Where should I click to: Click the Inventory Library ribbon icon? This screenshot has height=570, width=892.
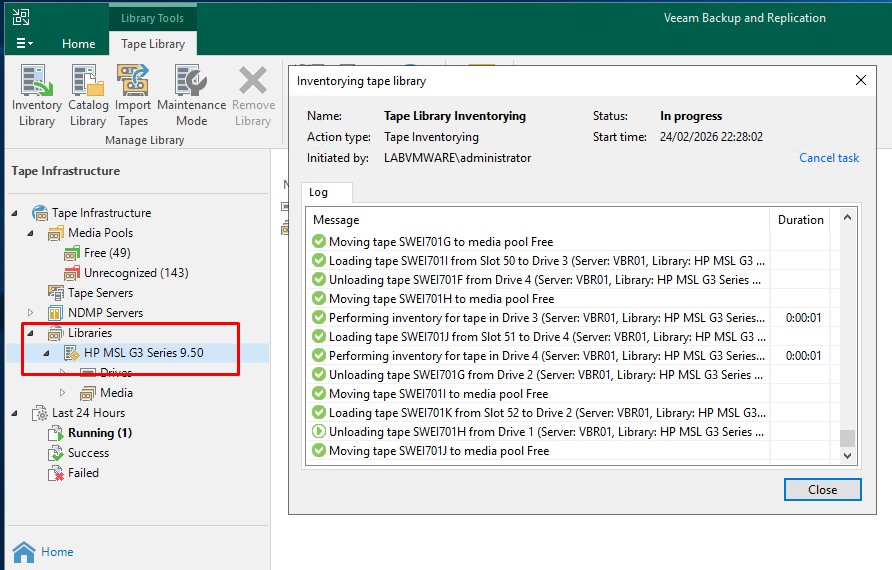(37, 95)
